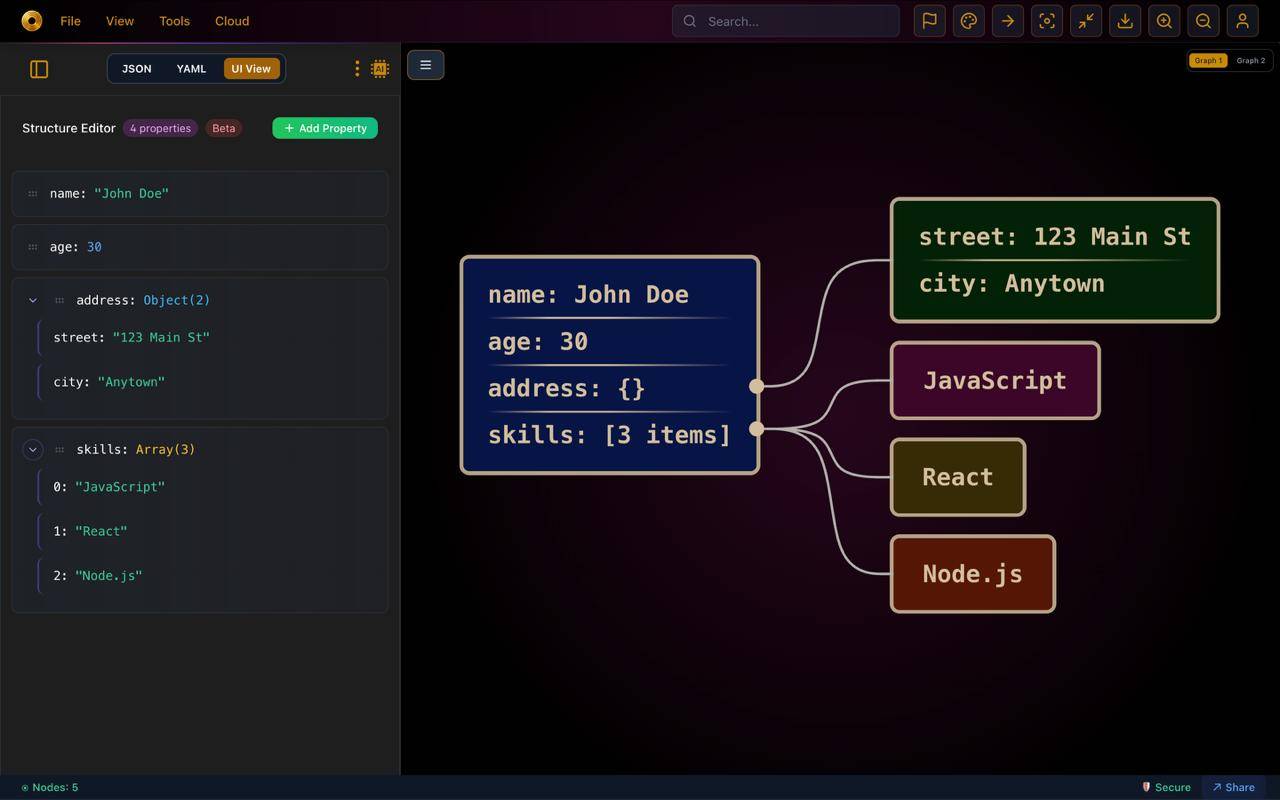Image resolution: width=1280 pixels, height=800 pixels.
Task: Click "name: John Doe" in the blue node
Action: pyautogui.click(x=588, y=294)
